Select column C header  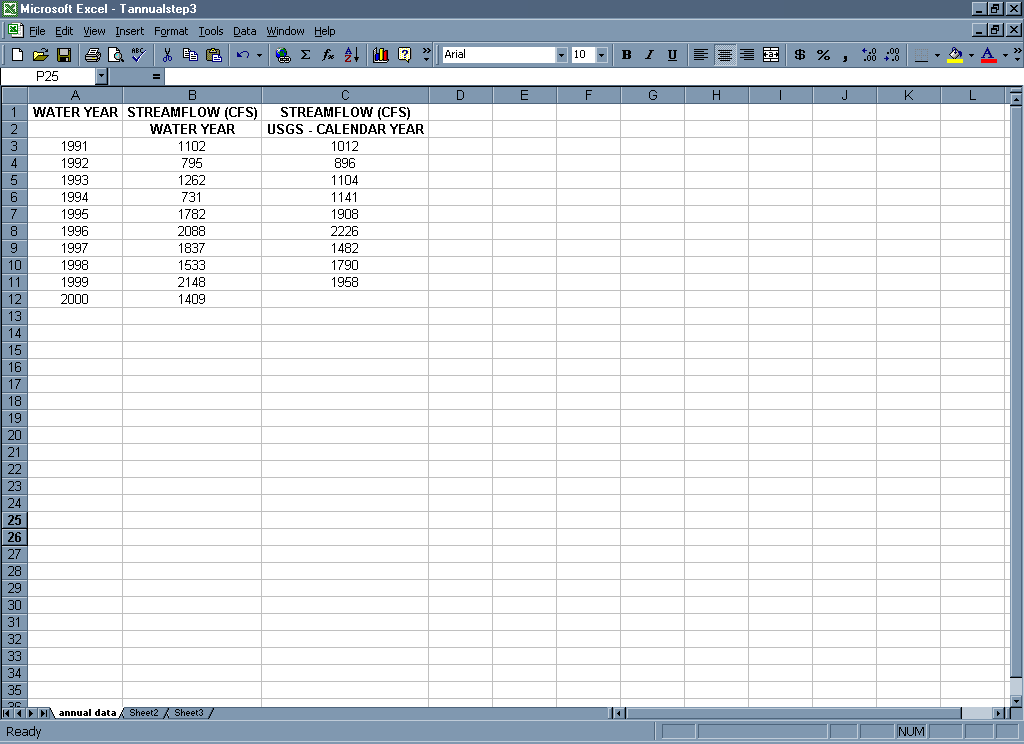(345, 95)
